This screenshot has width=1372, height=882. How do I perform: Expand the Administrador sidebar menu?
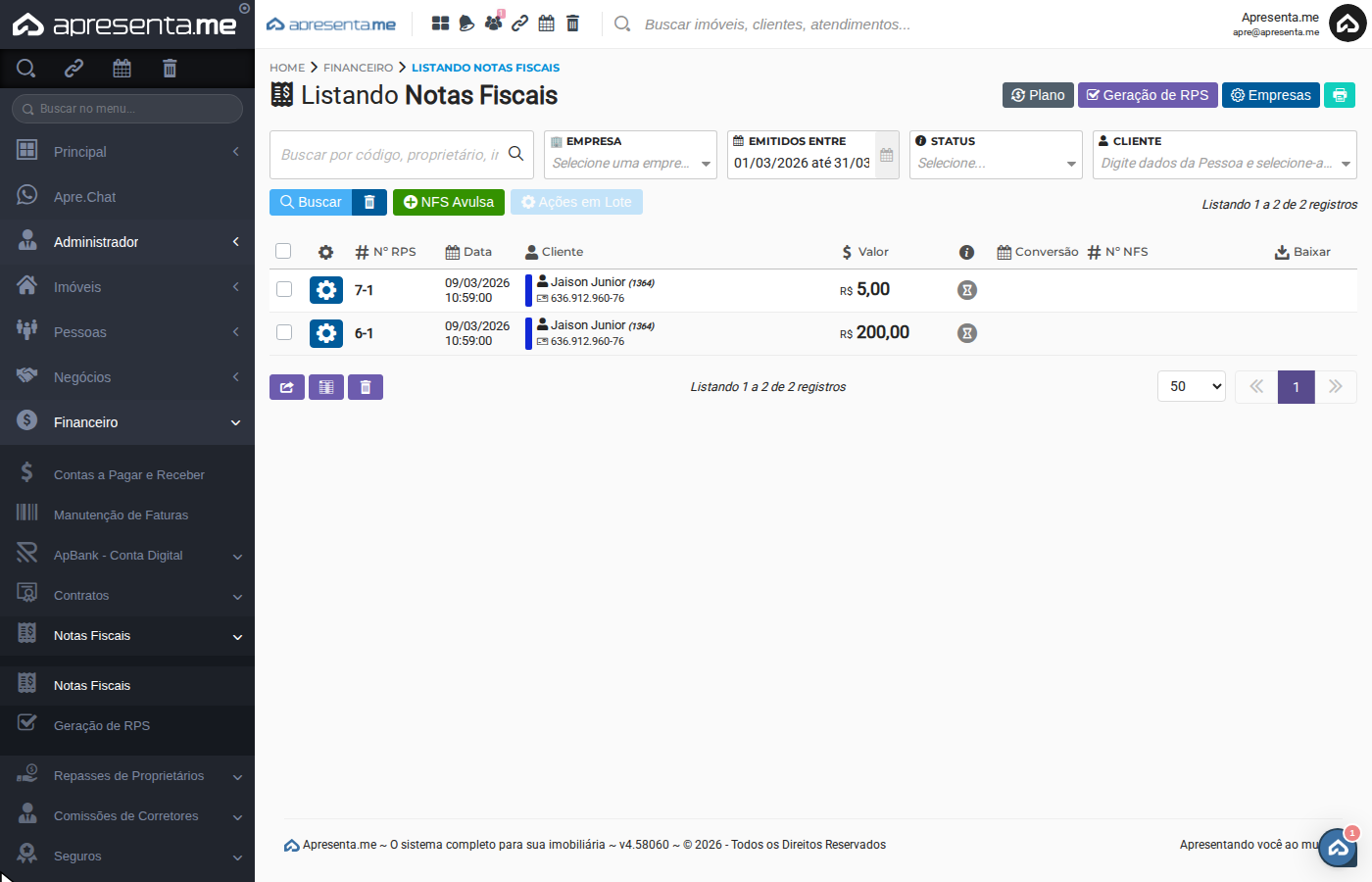tap(127, 242)
